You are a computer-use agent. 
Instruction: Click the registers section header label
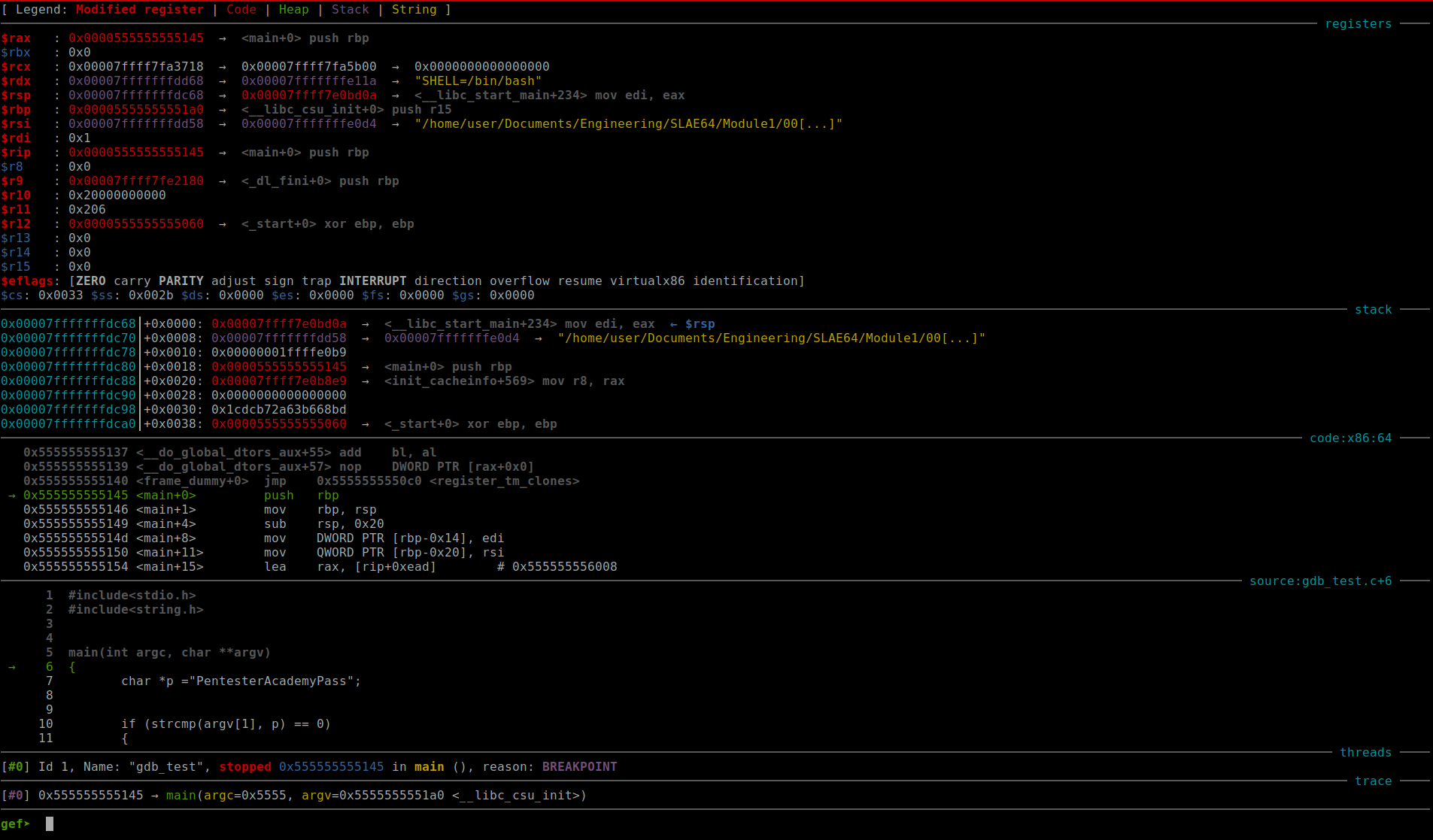pyautogui.click(x=1358, y=24)
